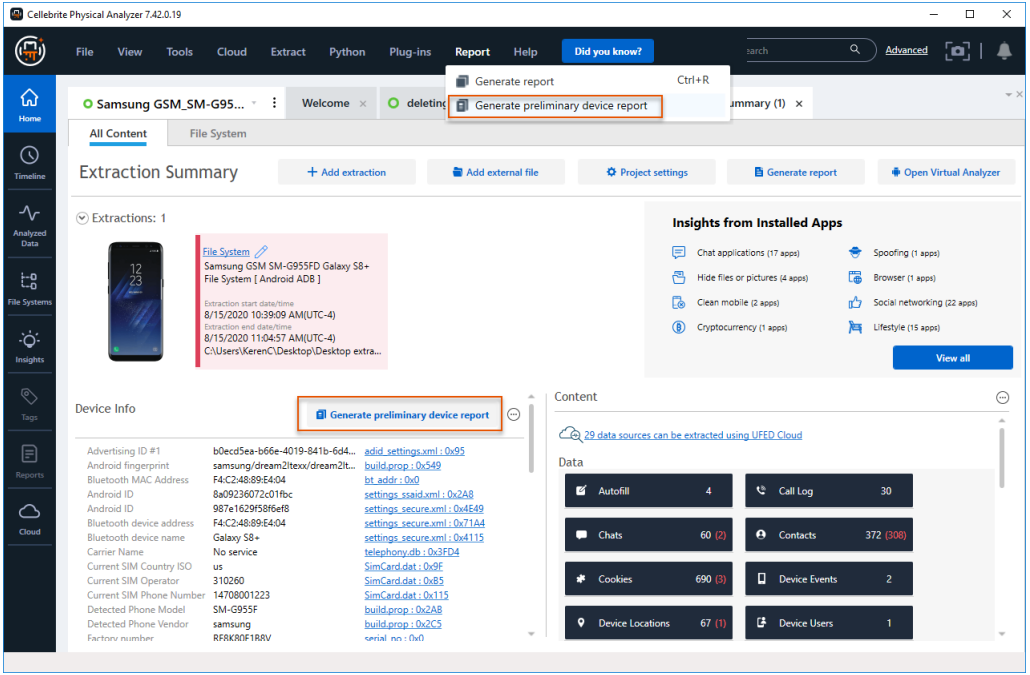The height and width of the screenshot is (675, 1030).
Task: Open Project settings
Action: pyautogui.click(x=647, y=172)
